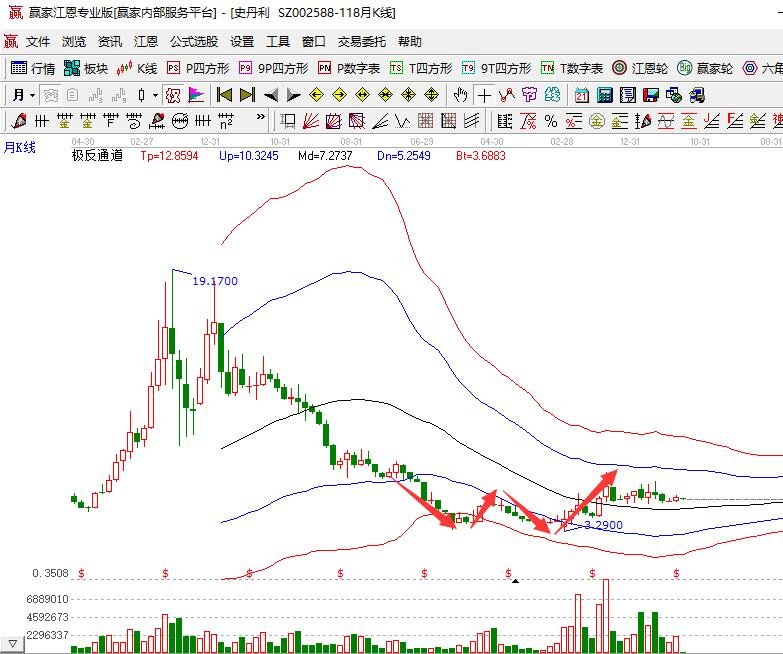This screenshot has height=654, width=783.
Task: Open the 江恩轮 Gann wheel
Action: pyautogui.click(x=640, y=68)
